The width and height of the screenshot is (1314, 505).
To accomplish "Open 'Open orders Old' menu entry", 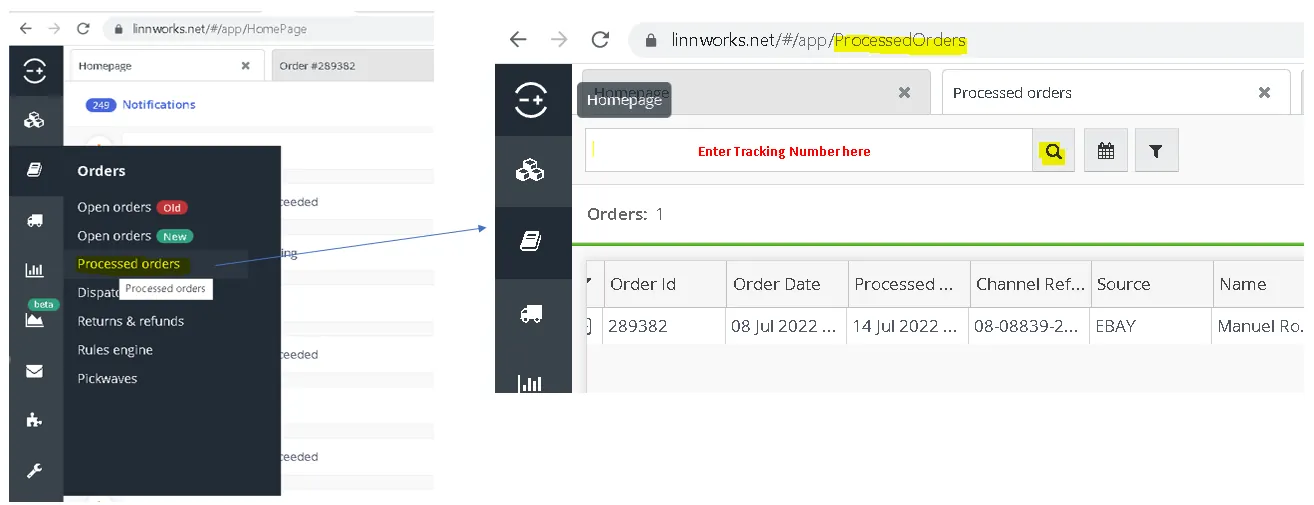I will click(x=132, y=207).
